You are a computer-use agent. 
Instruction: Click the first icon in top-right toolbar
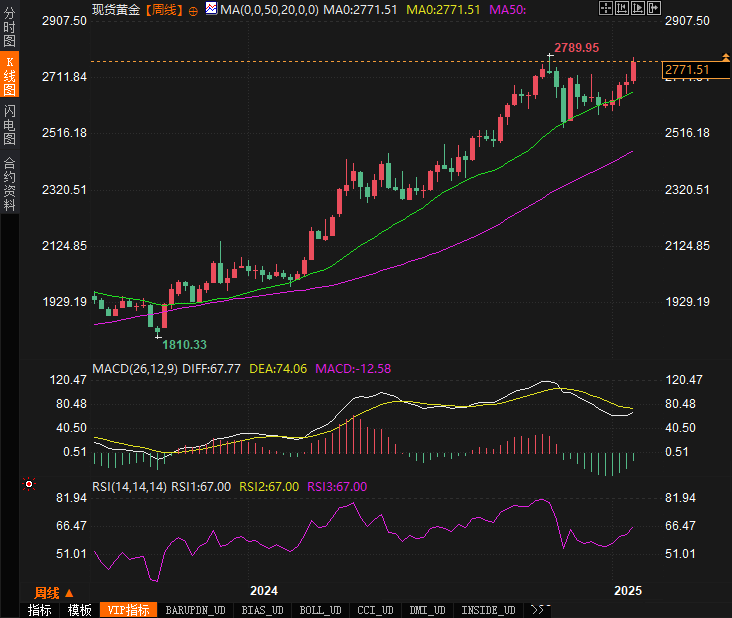(607, 8)
